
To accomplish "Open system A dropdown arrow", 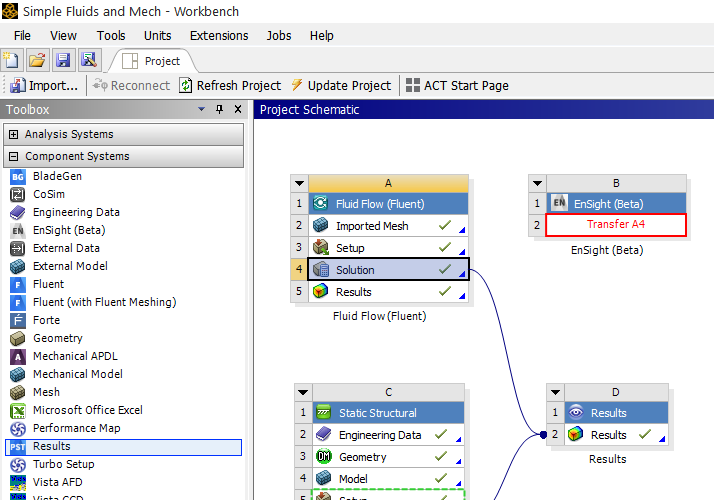I will coord(299,183).
